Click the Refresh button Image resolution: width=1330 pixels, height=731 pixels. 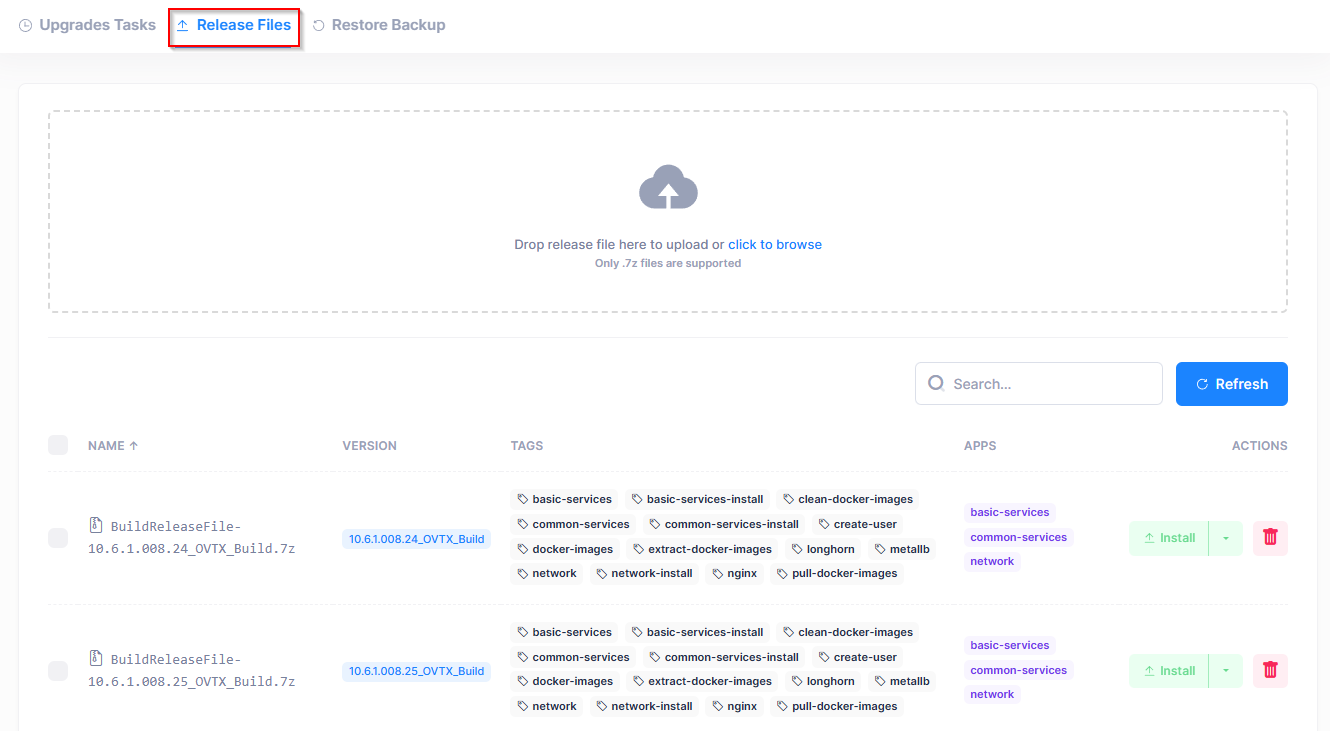[x=1232, y=384]
